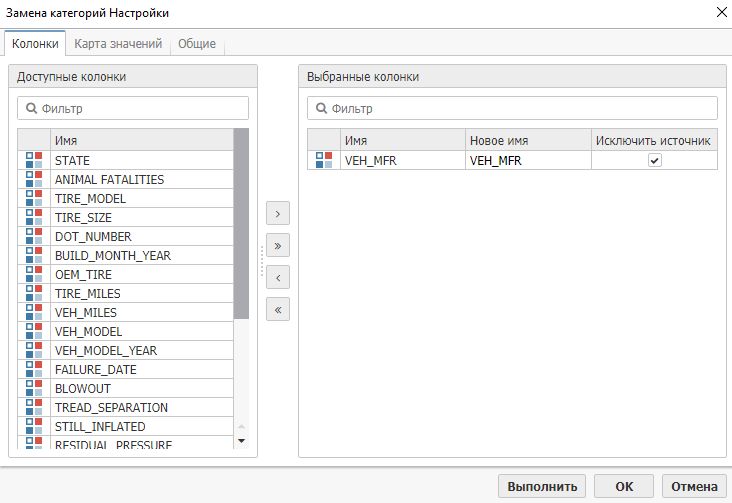Screen dimensions: 732x503
Task: Click the column type icon beside STATE
Action: tap(33, 160)
